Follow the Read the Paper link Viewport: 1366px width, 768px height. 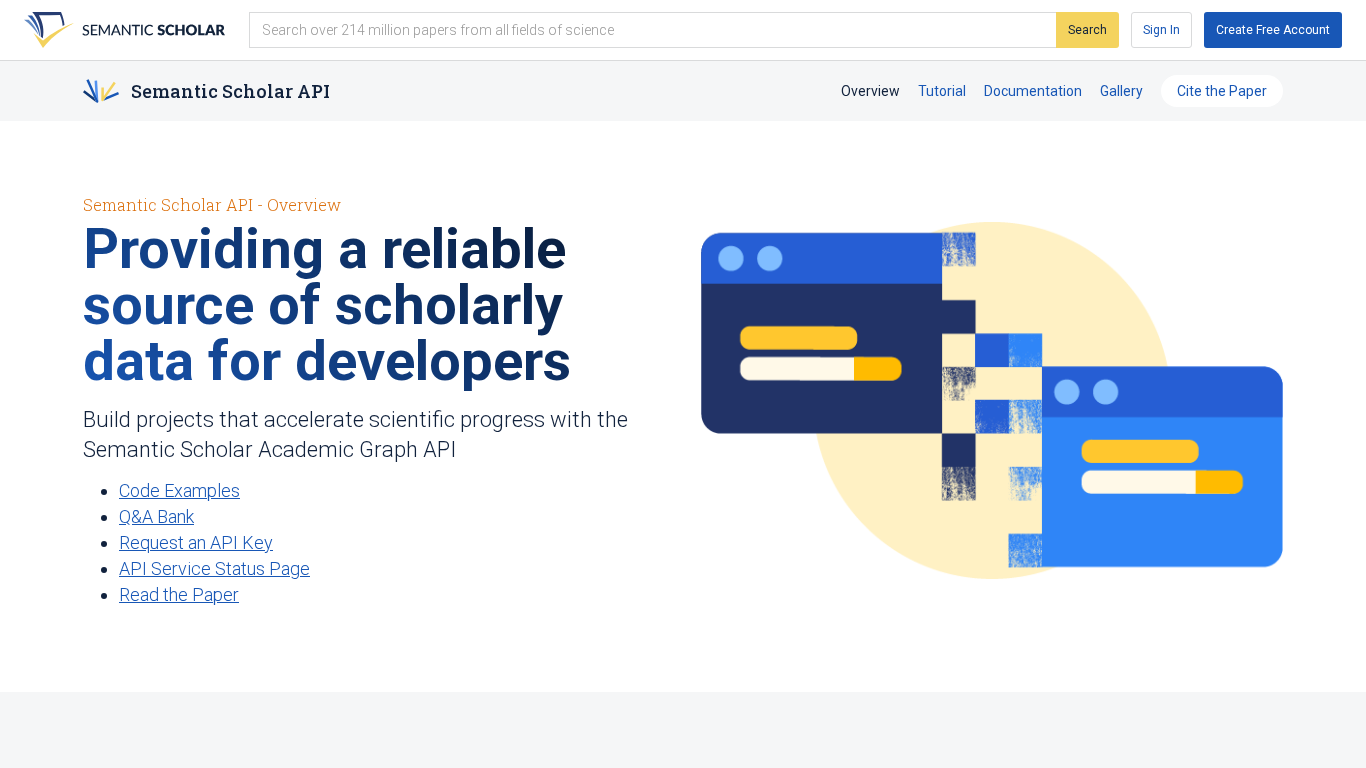[179, 595]
